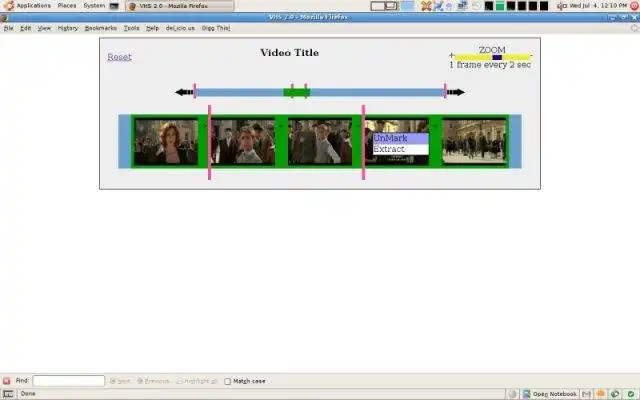Click plus sign beside ZOOM slider
Screen dimensions: 640x400
451,55
